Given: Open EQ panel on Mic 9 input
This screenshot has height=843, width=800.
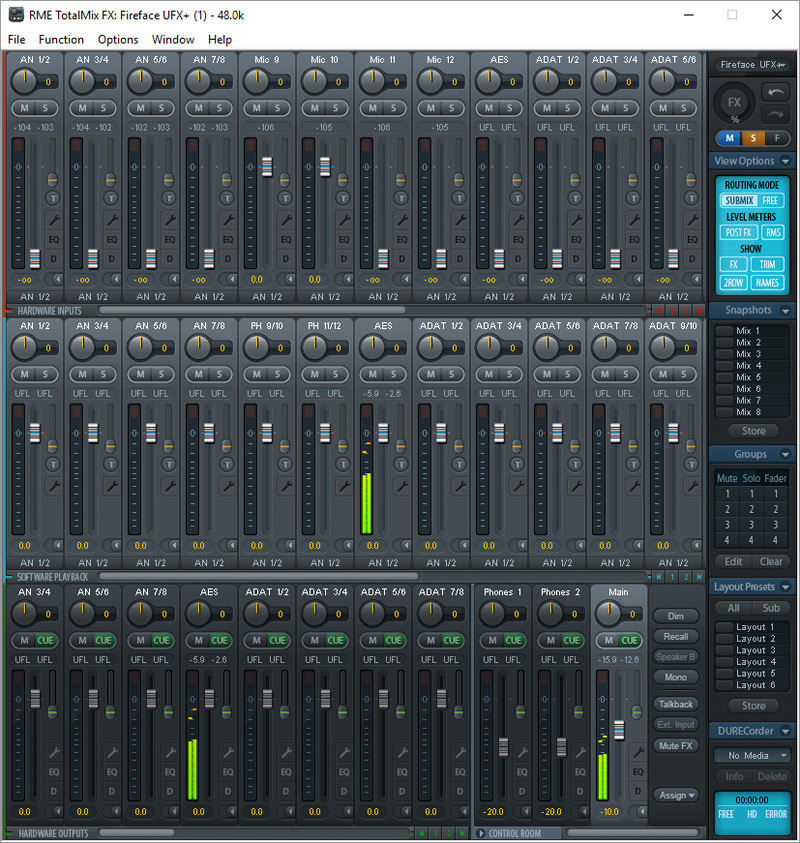Looking at the screenshot, I should point(285,239).
